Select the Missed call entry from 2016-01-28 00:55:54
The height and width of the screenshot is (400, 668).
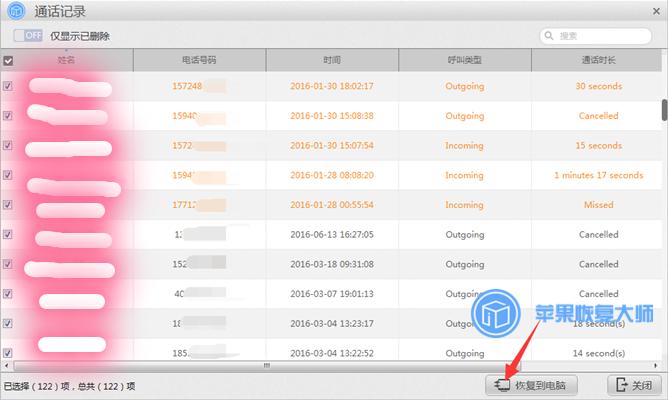(598, 205)
